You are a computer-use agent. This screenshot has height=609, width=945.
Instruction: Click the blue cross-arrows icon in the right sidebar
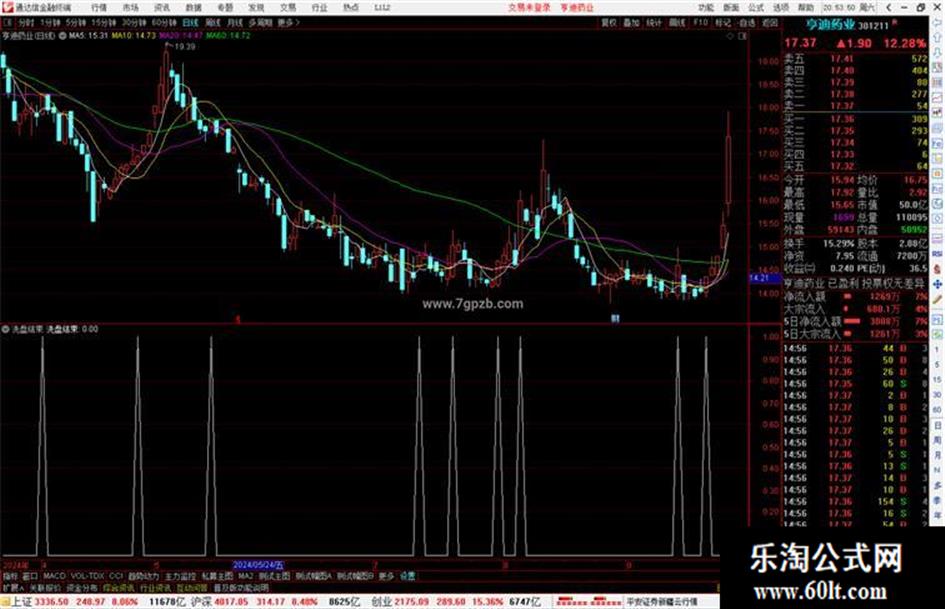coord(937,284)
